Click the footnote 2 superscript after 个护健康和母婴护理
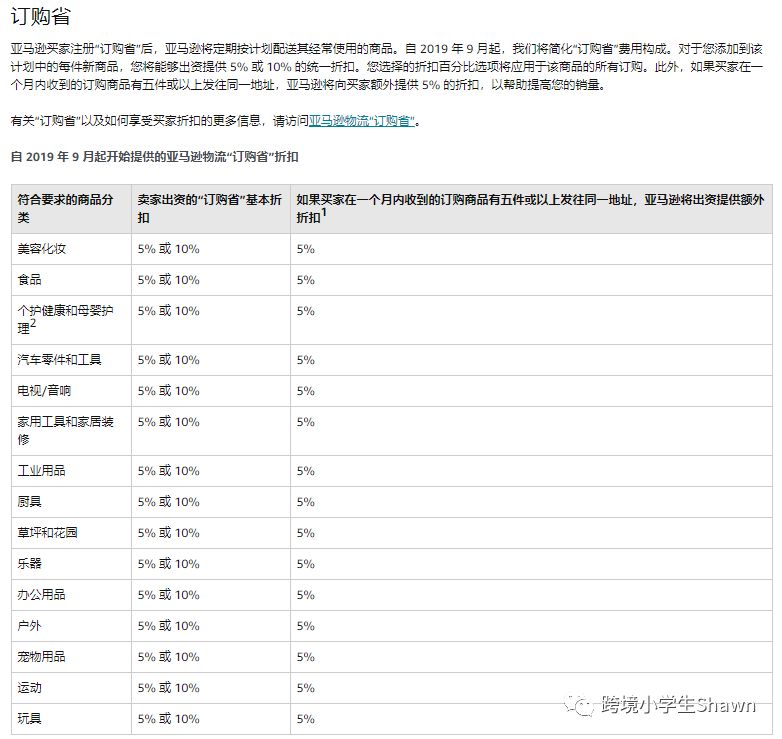The image size is (782, 739). click(33, 323)
